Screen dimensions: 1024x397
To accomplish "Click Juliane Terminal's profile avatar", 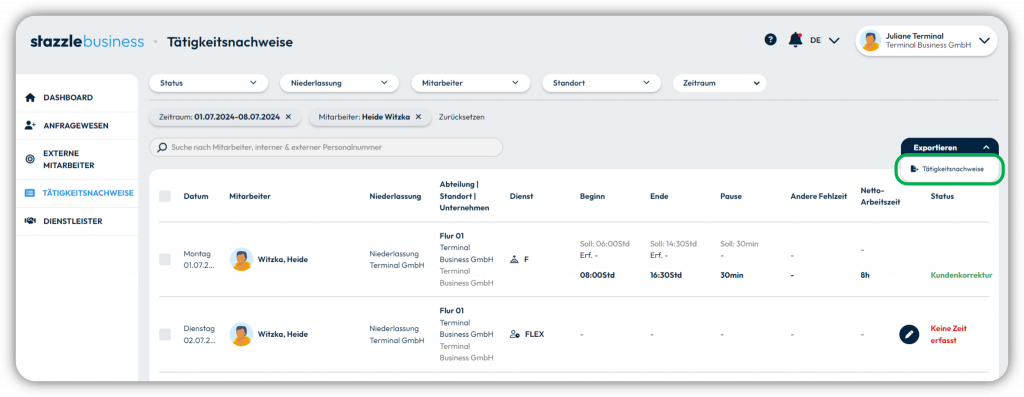I will click(x=870, y=40).
